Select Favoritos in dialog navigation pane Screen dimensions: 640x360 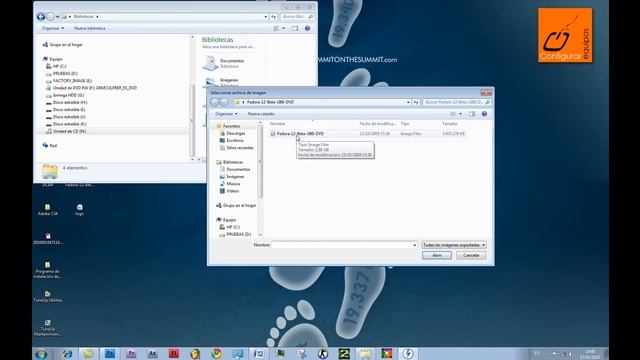point(231,126)
